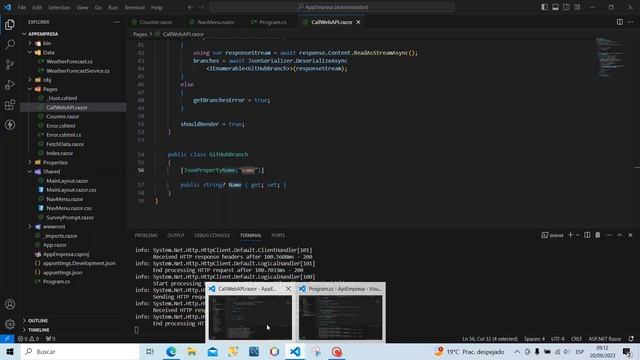Create a new terminal with plus icon
This screenshot has height=360, width=640.
571,235
